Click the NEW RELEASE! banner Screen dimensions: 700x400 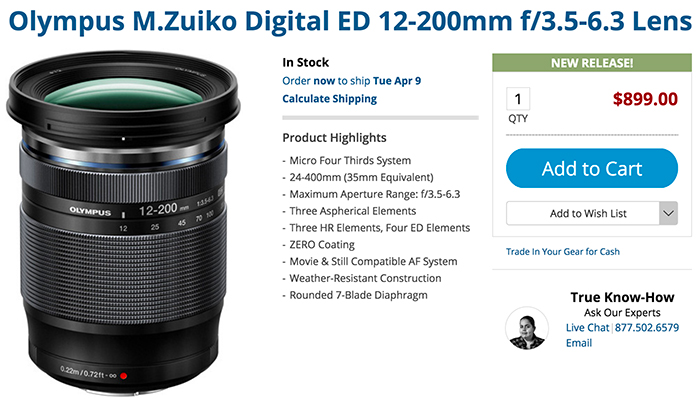(x=592, y=63)
